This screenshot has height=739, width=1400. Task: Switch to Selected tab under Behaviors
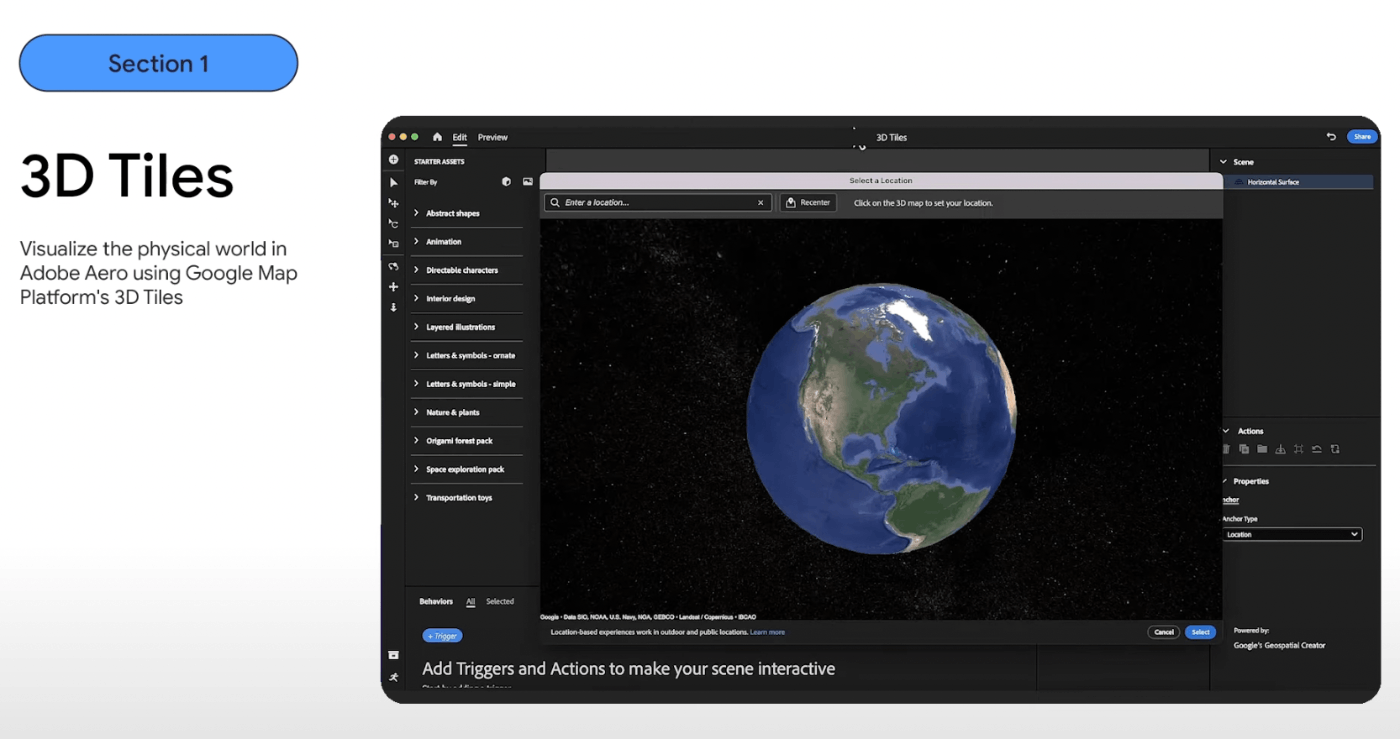(499, 601)
